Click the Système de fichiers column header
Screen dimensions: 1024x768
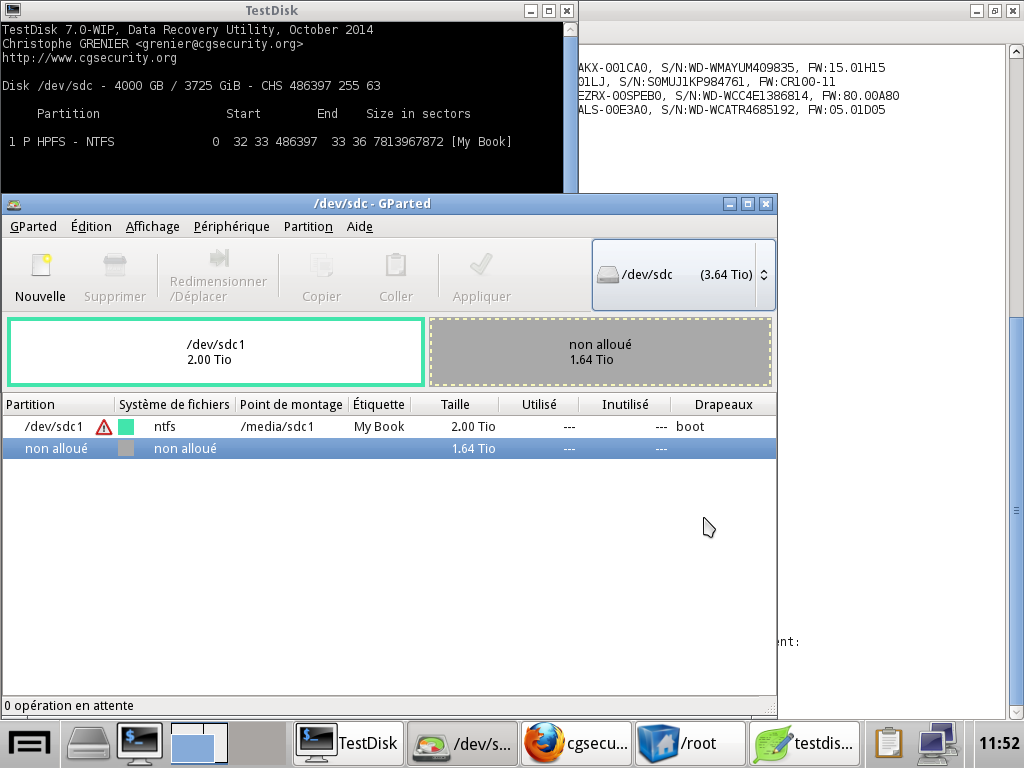(174, 405)
